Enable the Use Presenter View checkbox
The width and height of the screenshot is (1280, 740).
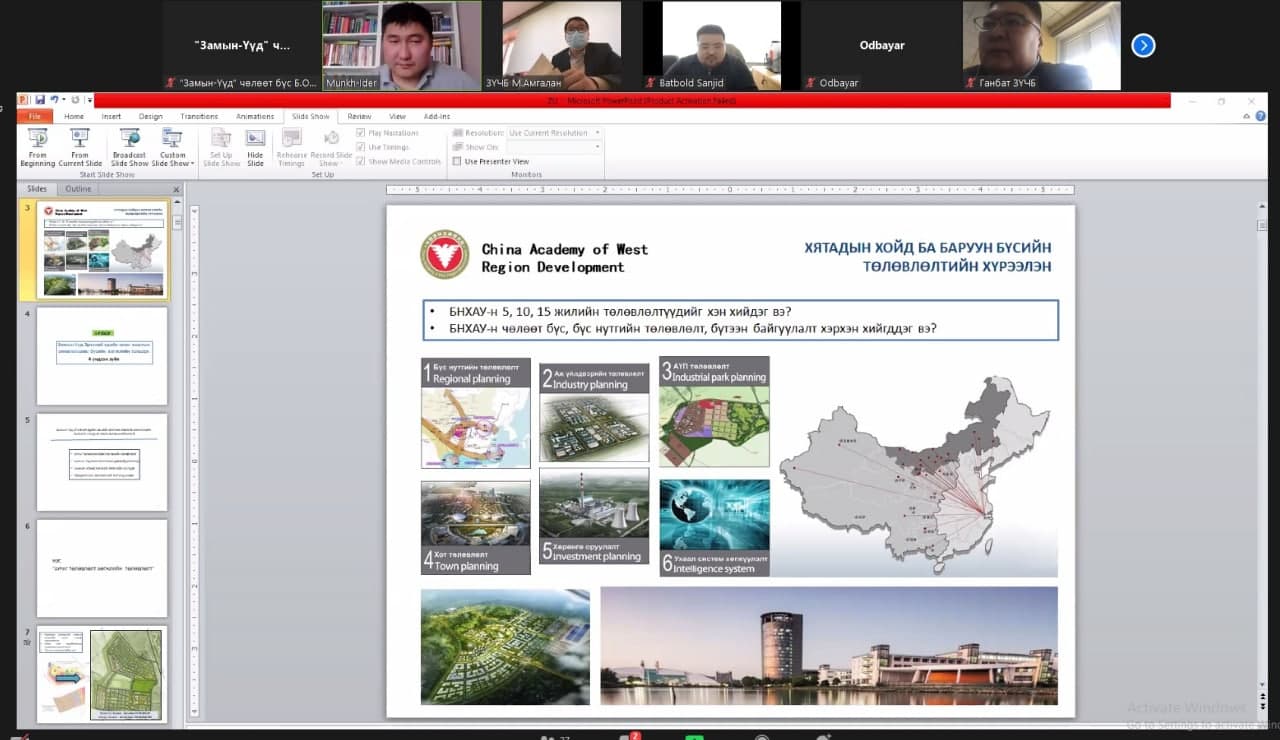[458, 161]
